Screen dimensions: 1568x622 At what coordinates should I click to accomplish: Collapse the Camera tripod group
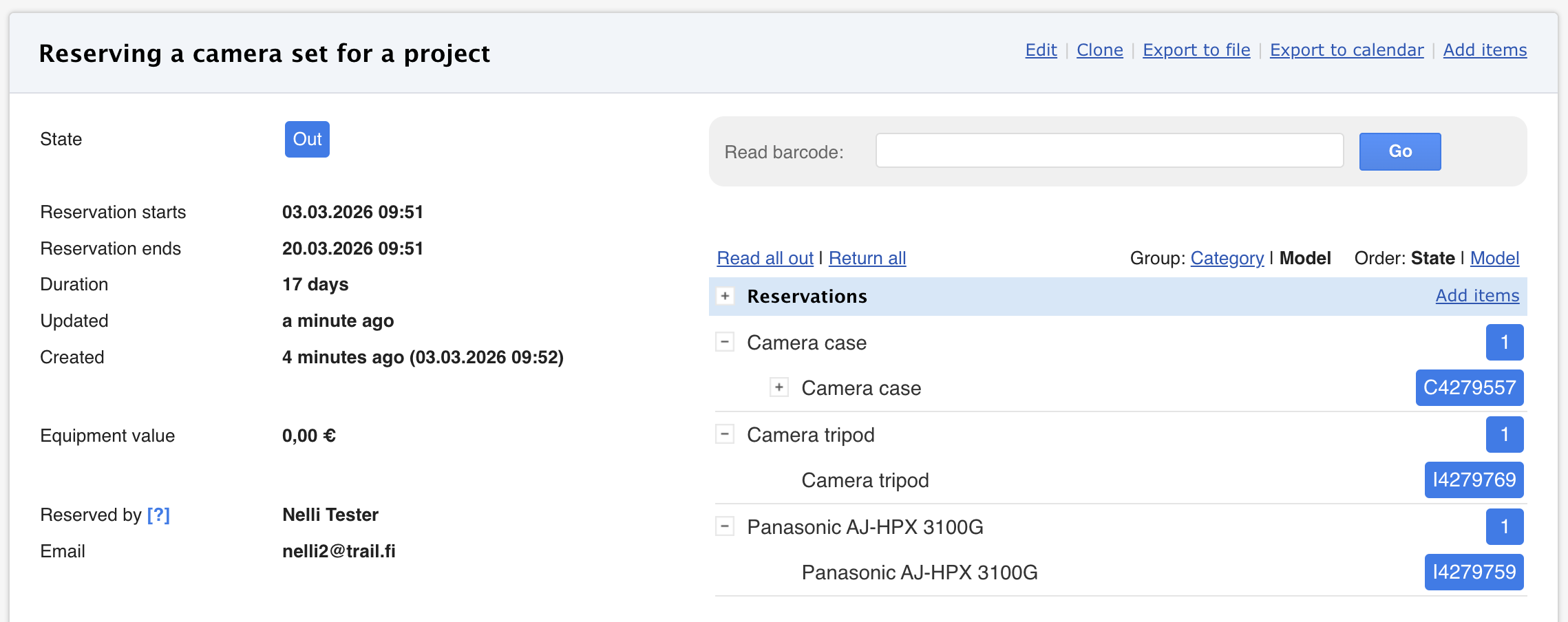click(724, 434)
